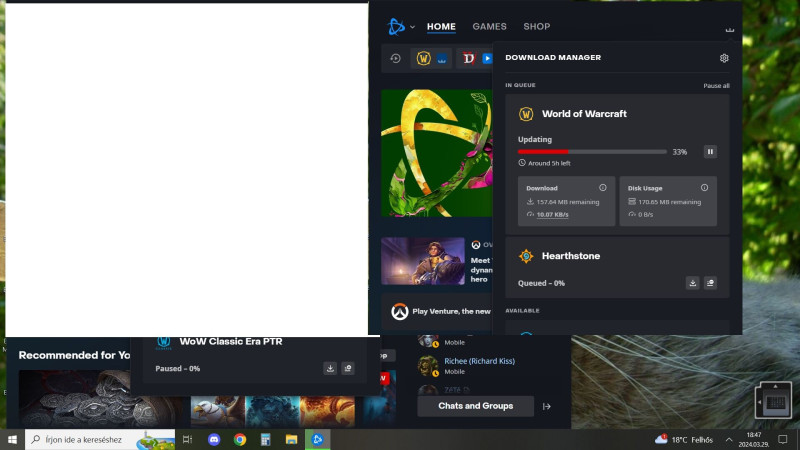Open the Overwatch hero news thumbnail

pos(423,261)
